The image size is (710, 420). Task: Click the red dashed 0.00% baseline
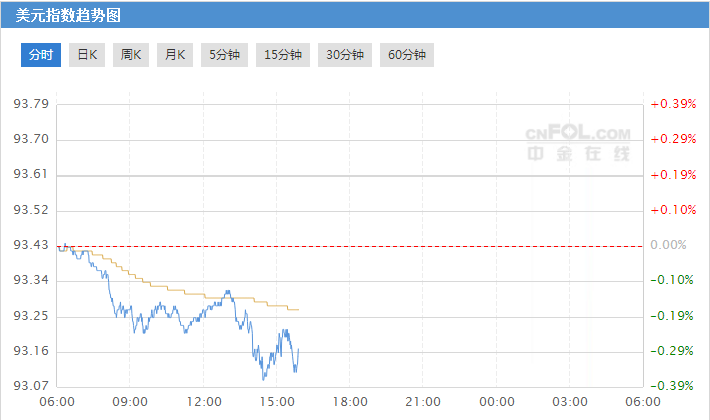(x=350, y=247)
